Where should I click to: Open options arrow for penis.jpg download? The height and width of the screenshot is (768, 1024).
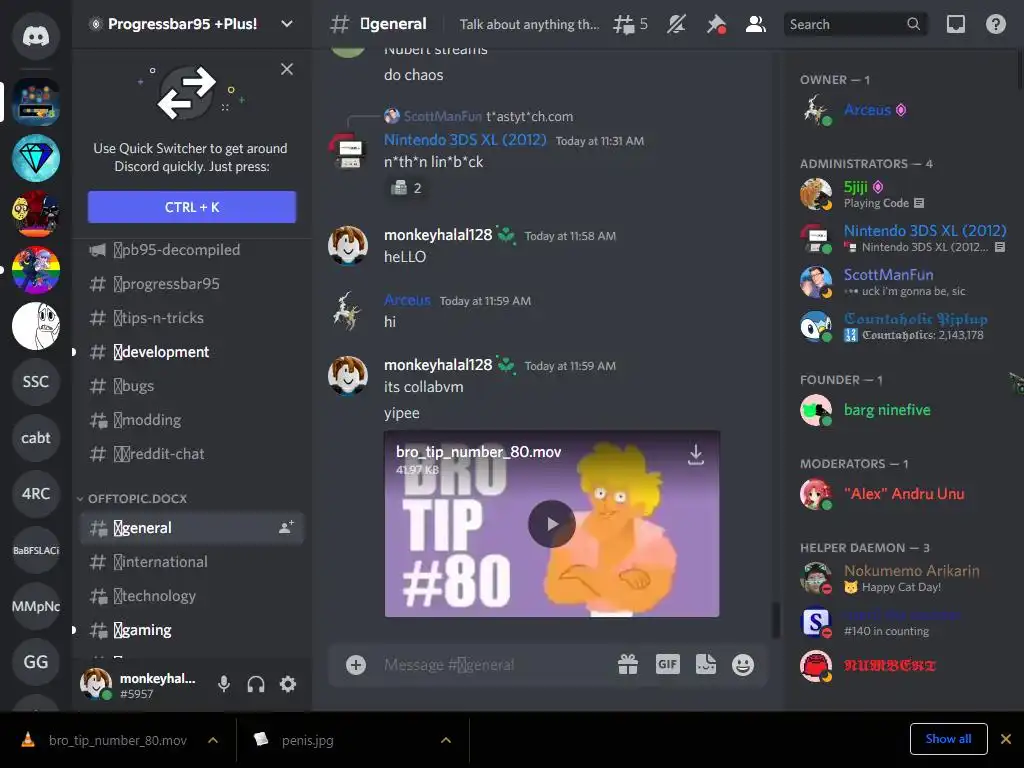(446, 740)
